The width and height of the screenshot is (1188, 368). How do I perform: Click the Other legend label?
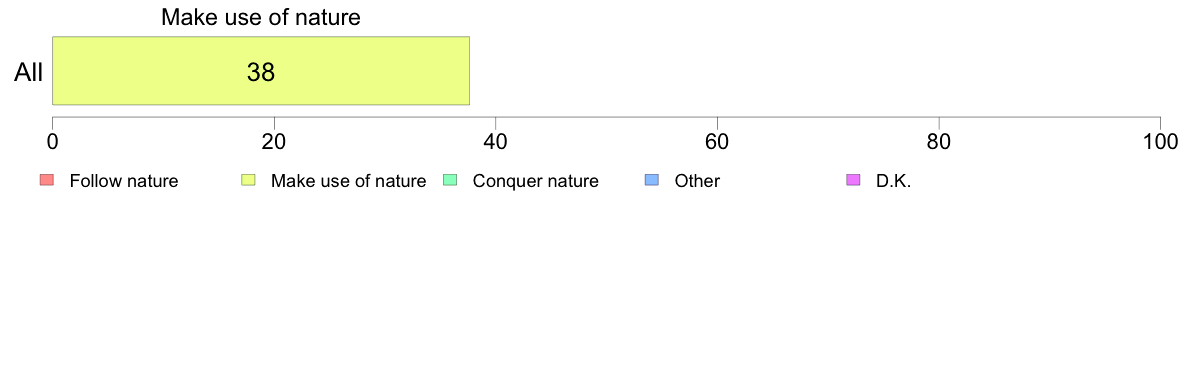(x=697, y=181)
